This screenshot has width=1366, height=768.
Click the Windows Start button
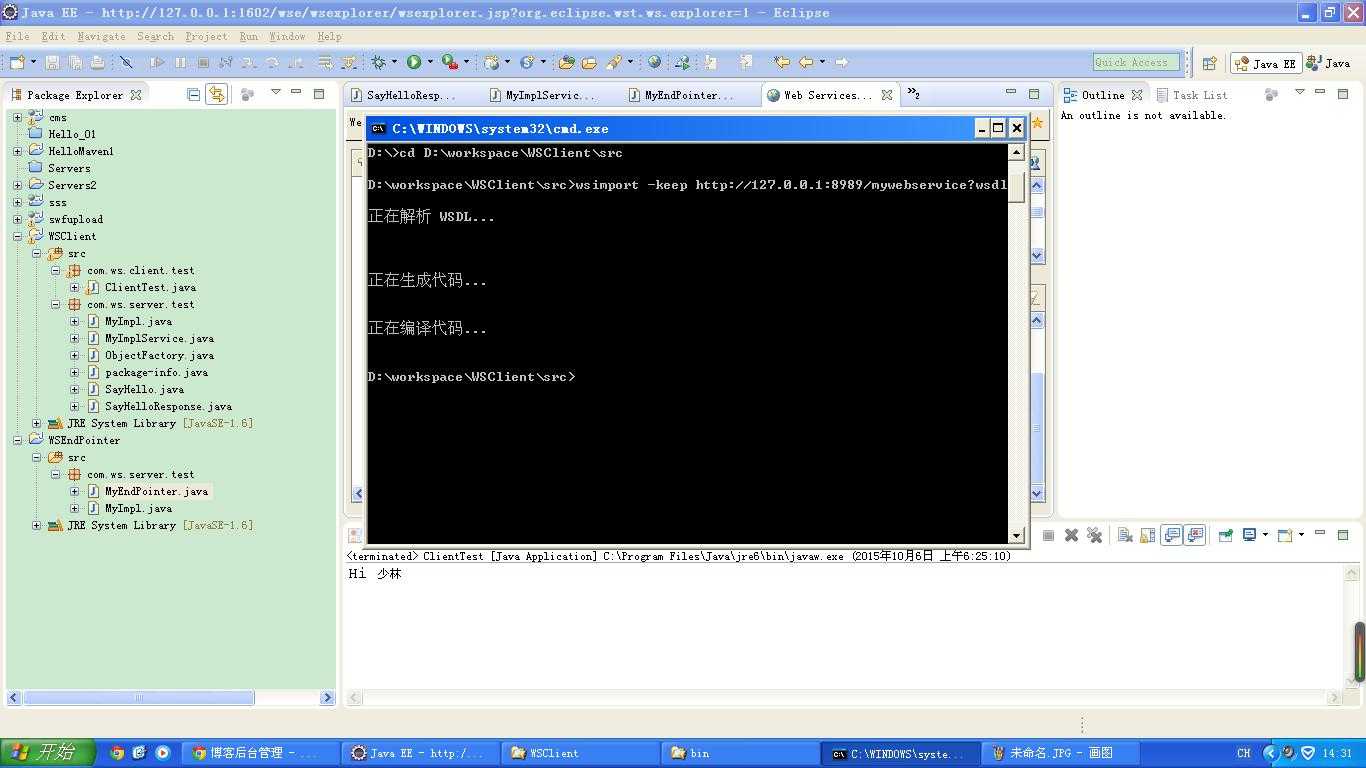click(47, 753)
